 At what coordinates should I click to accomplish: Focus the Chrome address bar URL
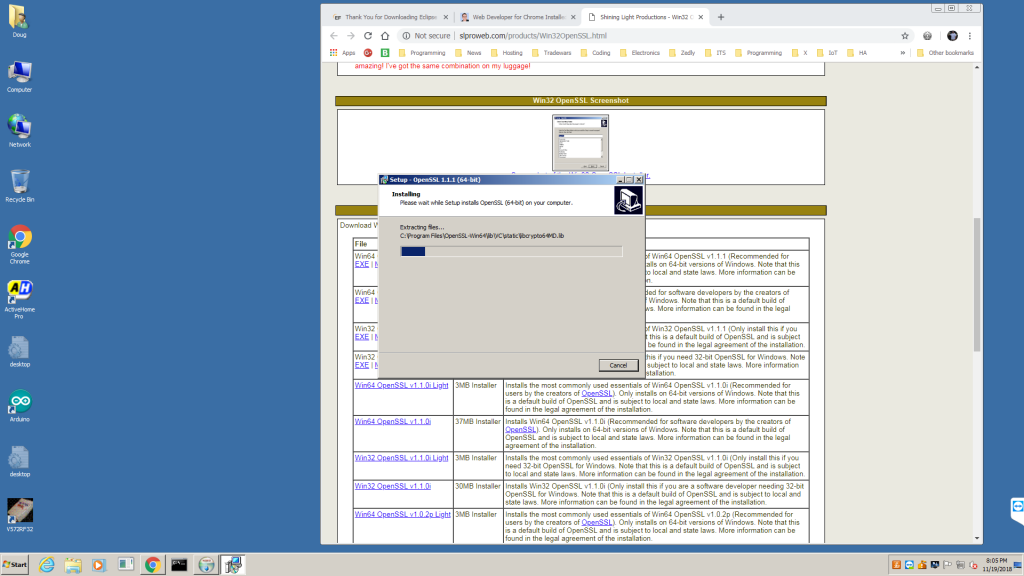click(x=533, y=36)
